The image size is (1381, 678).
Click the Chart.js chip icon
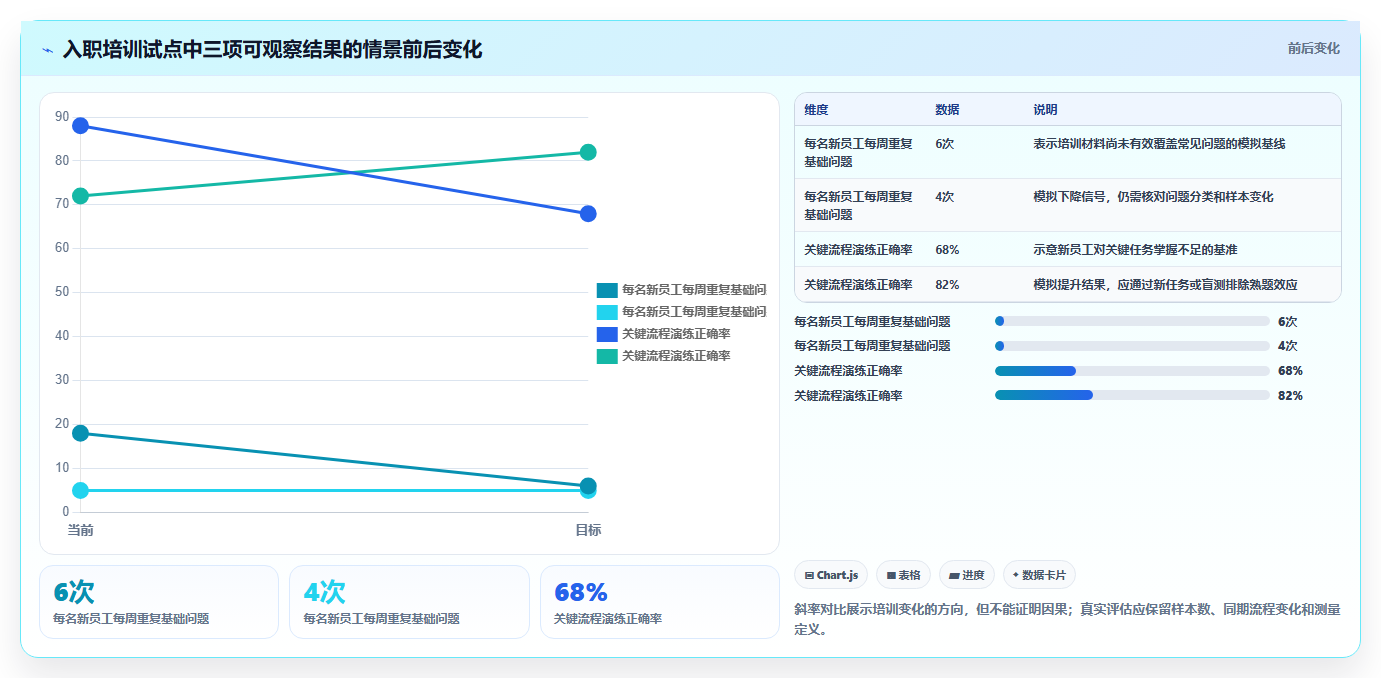coord(809,575)
